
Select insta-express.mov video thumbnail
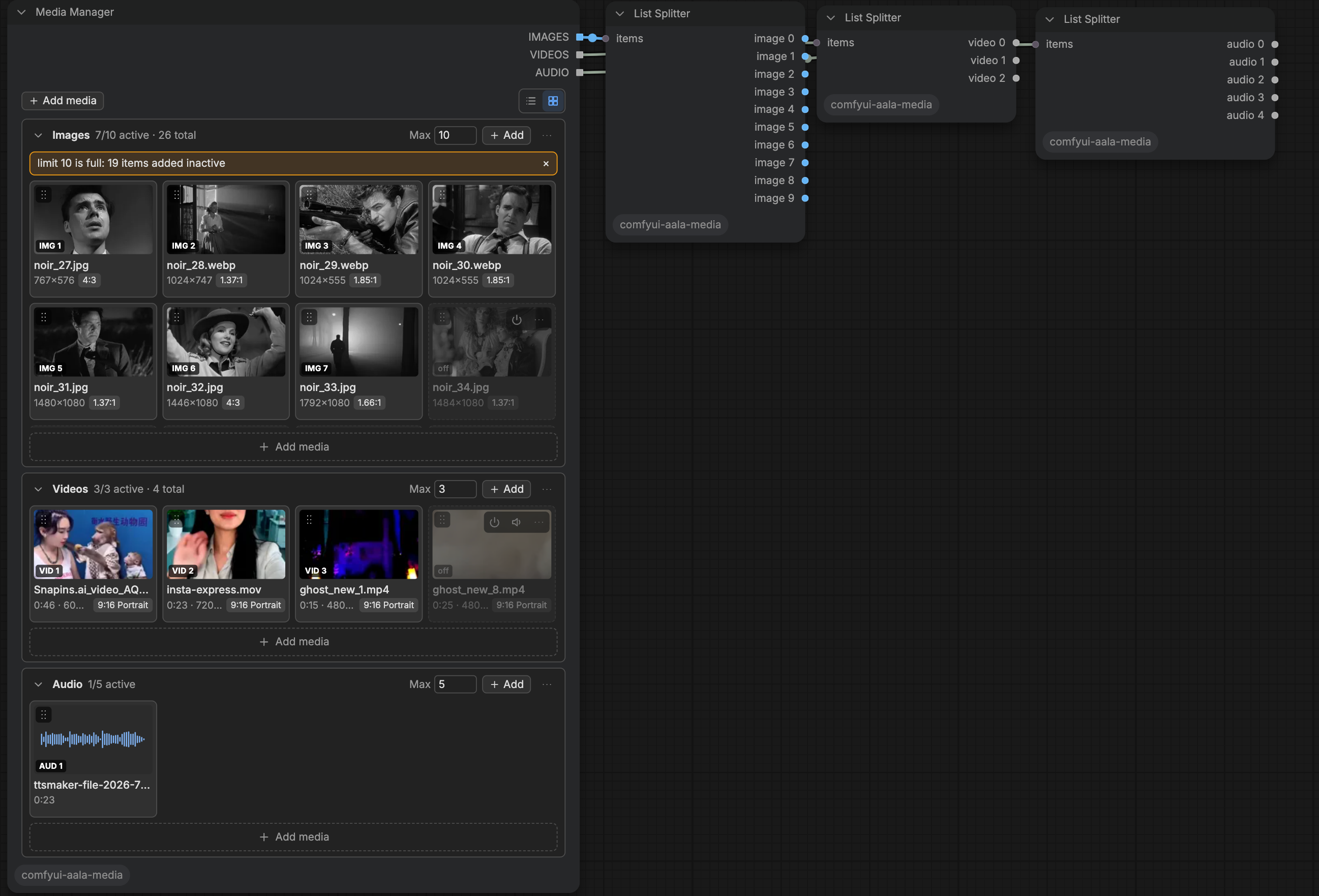(226, 544)
